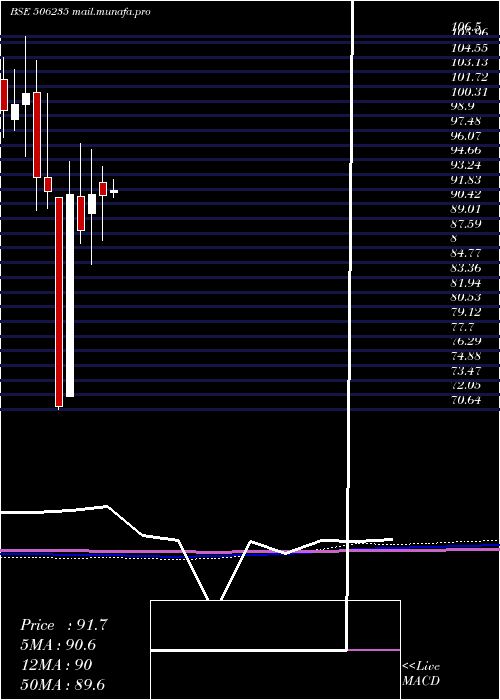The width and height of the screenshot is (500, 700).
Task: Click the 84.77 price axis label
Action: click(x=467, y=253)
